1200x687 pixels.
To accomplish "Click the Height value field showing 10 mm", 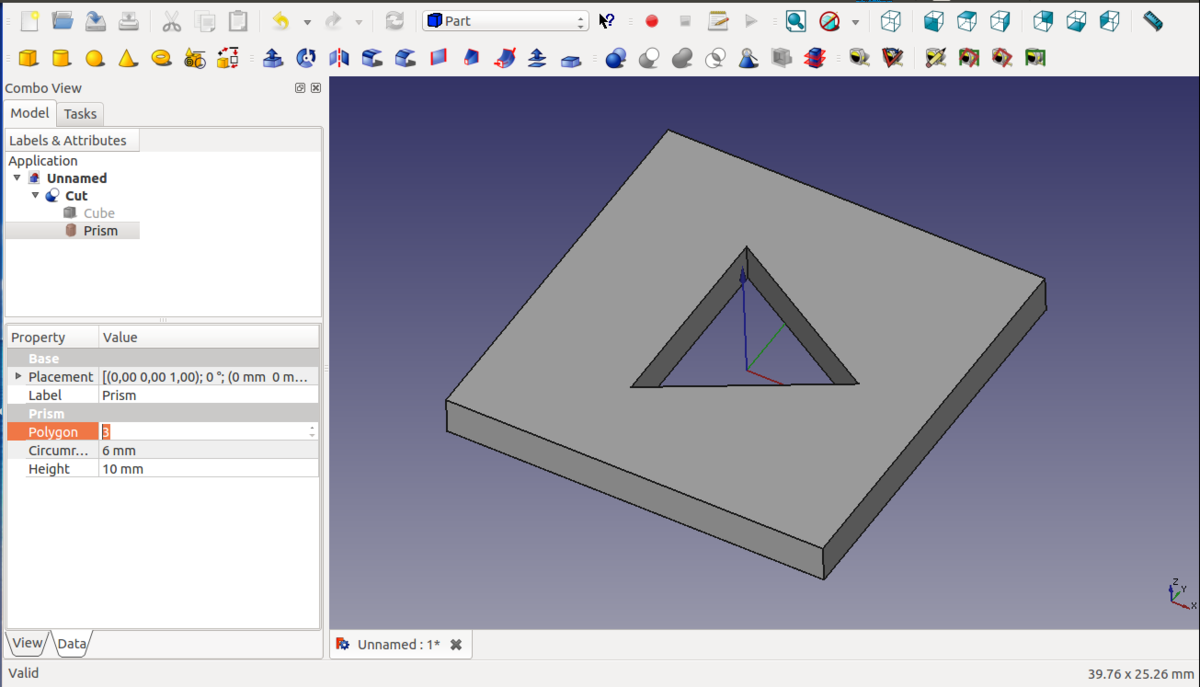I will (x=208, y=469).
